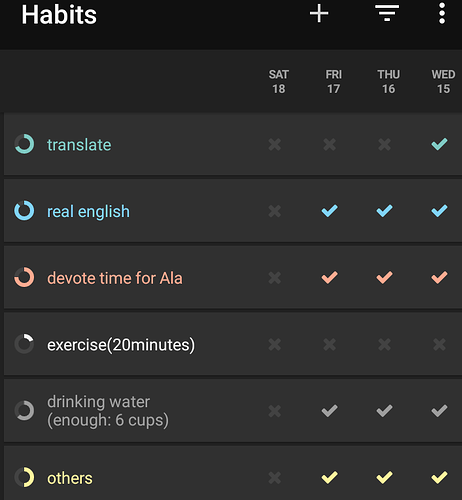Image resolution: width=462 pixels, height=500 pixels.
Task: Click the others habit yellow ring
Action: pos(24,477)
